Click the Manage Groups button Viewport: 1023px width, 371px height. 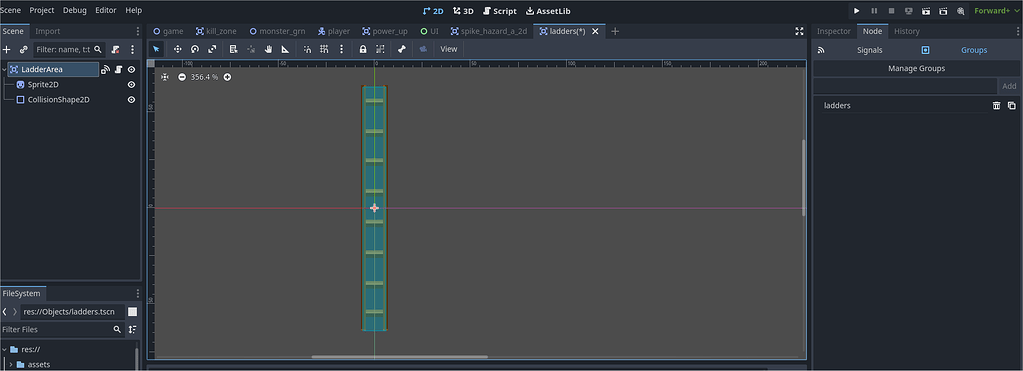click(916, 68)
